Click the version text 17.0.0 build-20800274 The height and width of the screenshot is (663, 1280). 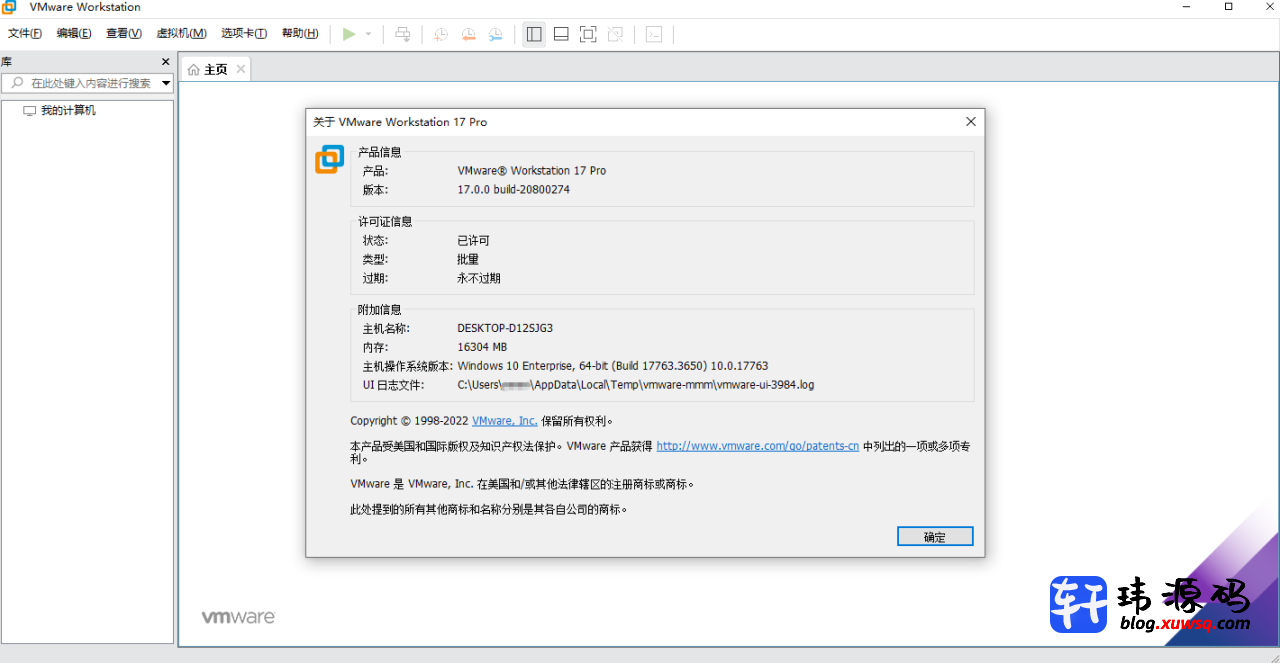[513, 190]
